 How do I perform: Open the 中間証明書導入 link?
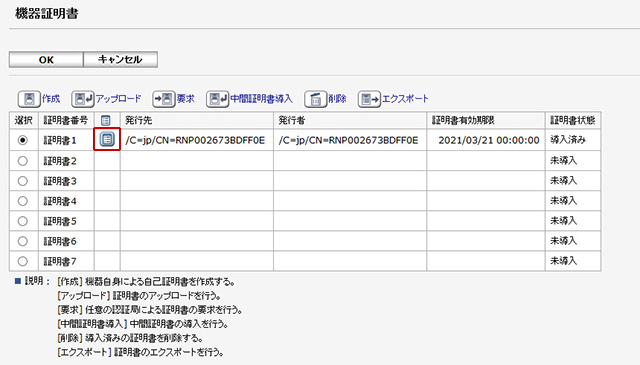click(262, 99)
